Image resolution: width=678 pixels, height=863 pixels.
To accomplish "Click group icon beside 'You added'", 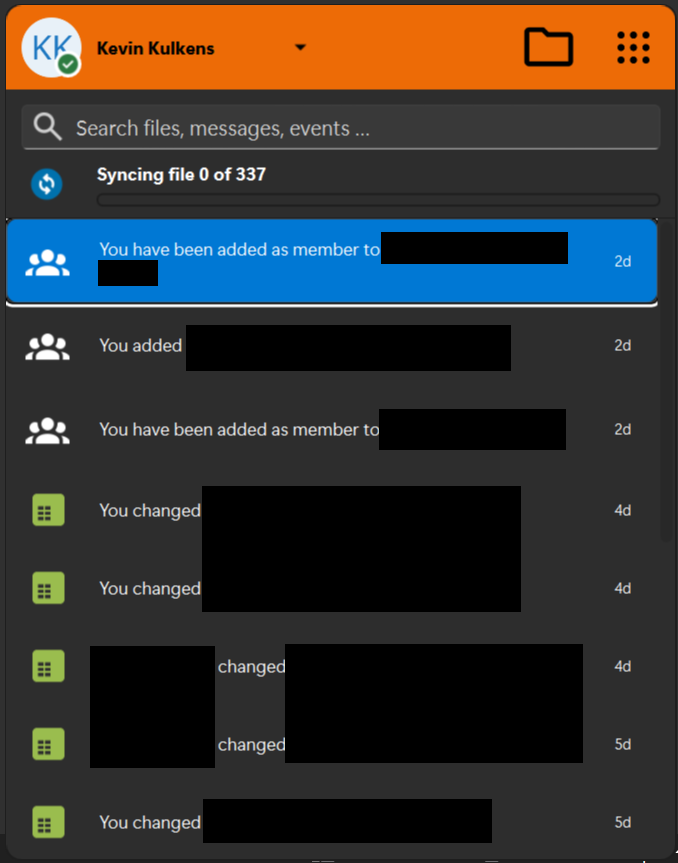I will coord(47,346).
